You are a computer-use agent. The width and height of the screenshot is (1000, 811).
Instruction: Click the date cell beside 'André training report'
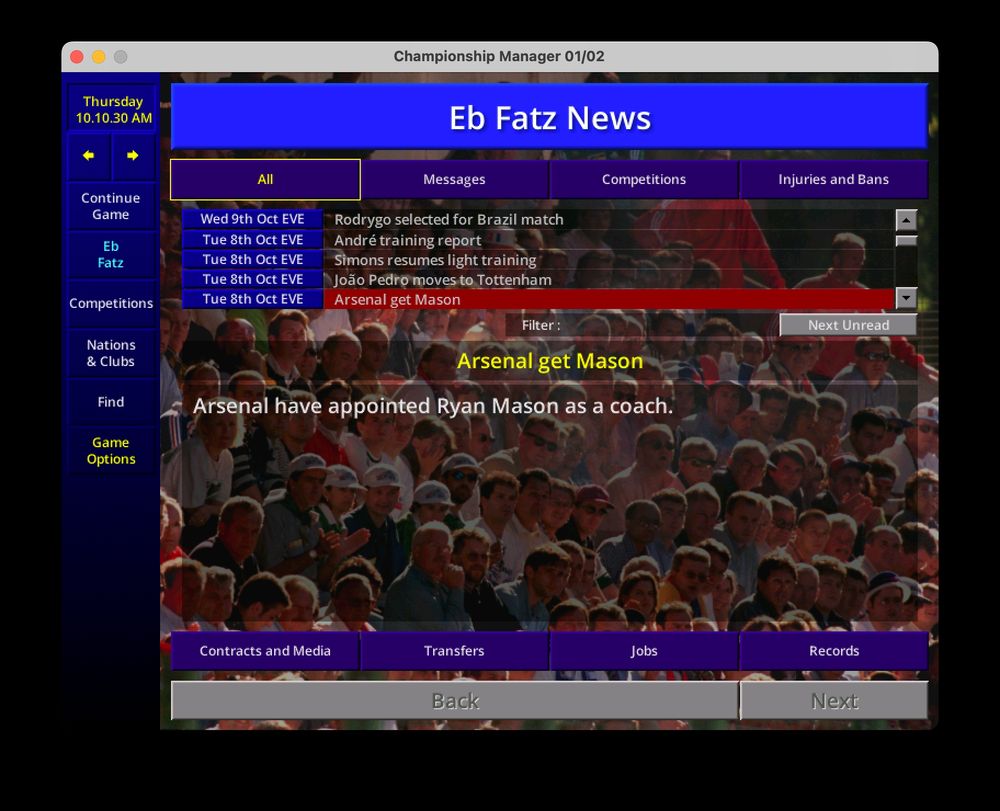tap(253, 240)
